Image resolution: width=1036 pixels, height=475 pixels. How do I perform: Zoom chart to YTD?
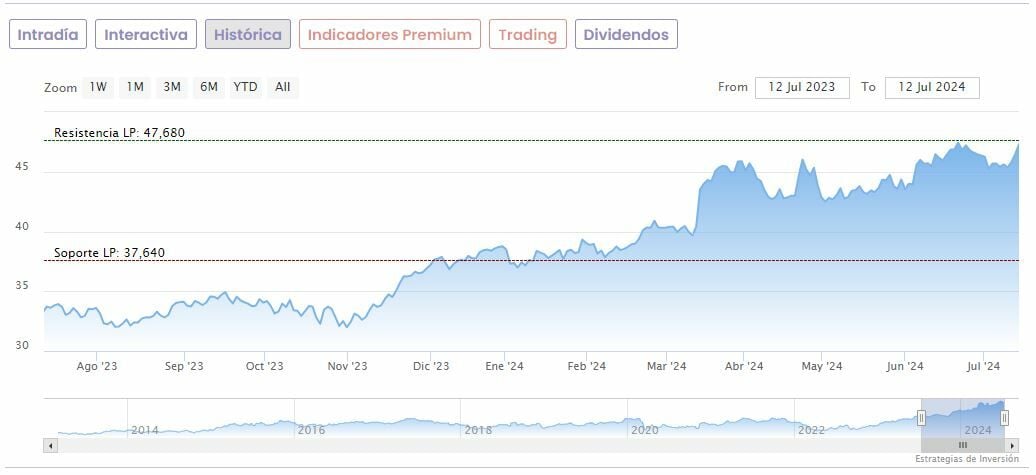pos(245,87)
